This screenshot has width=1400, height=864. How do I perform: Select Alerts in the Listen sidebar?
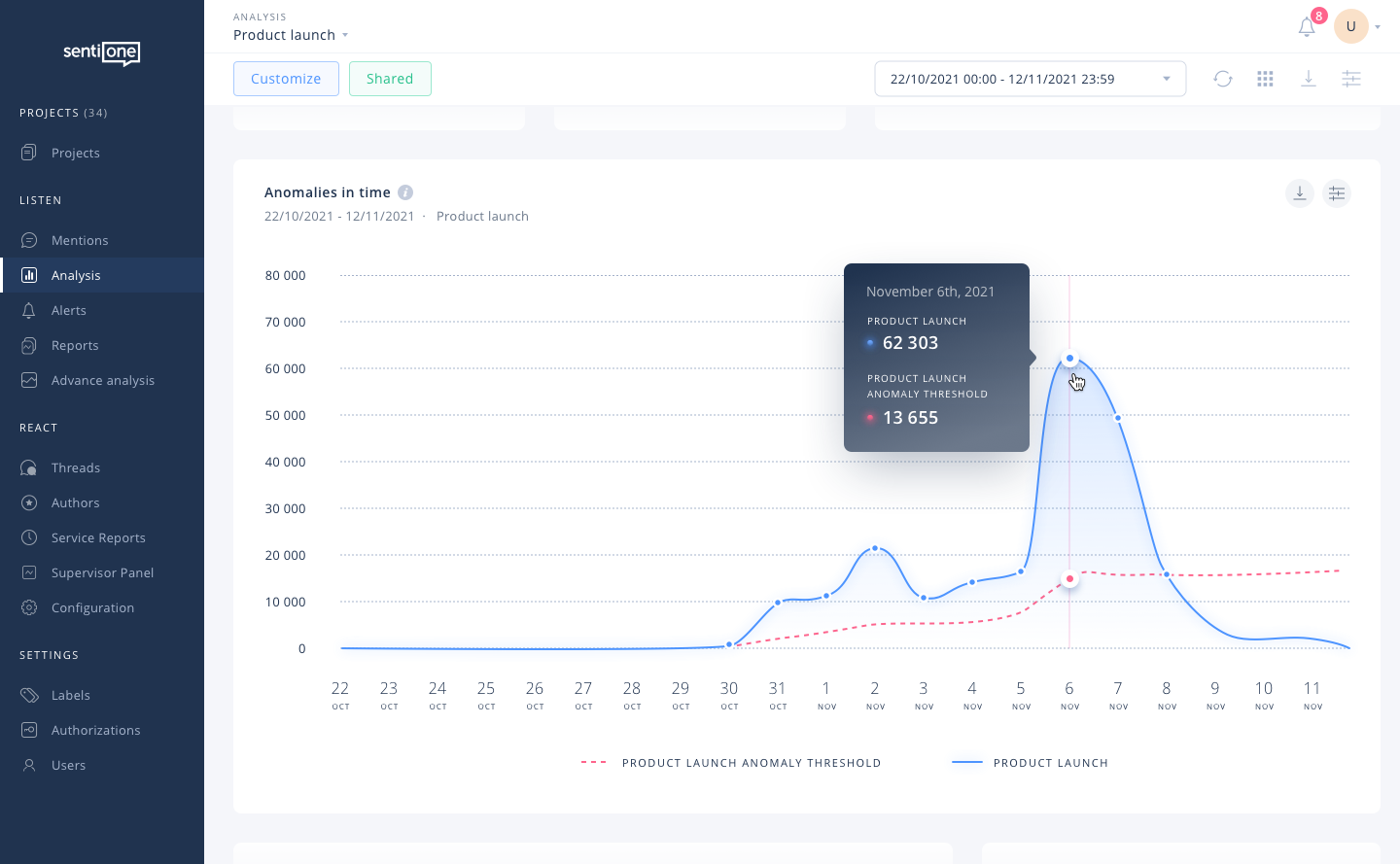68,310
